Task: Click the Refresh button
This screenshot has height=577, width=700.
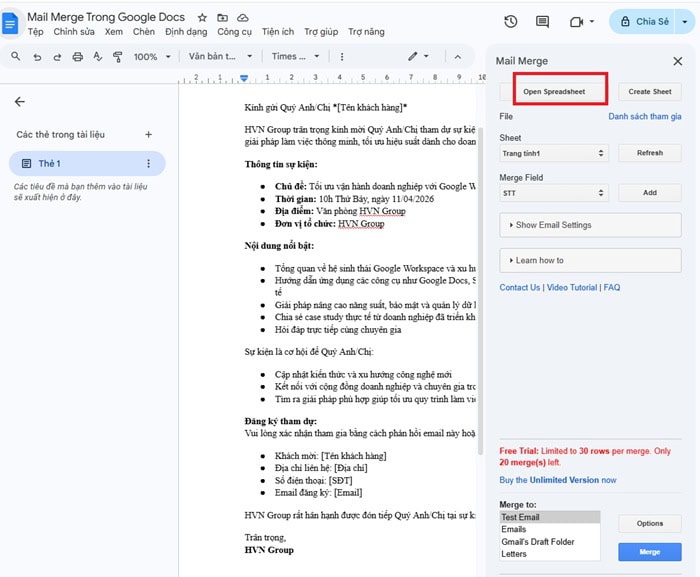Action: coord(650,153)
